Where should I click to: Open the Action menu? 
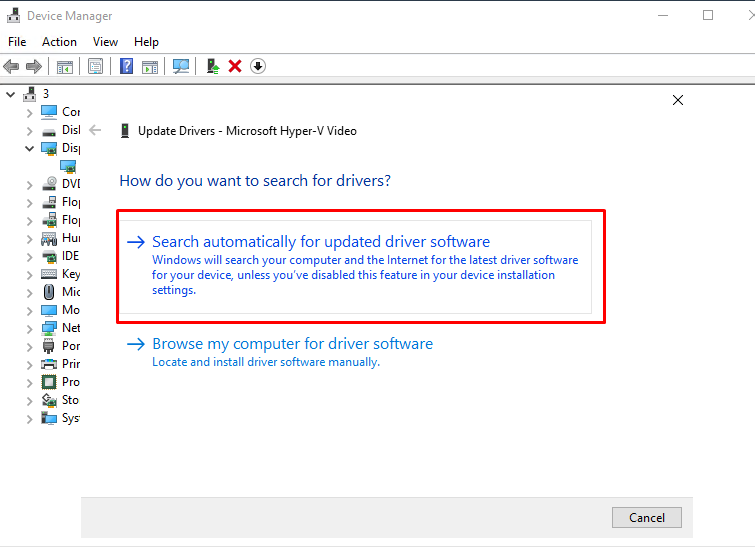(59, 42)
